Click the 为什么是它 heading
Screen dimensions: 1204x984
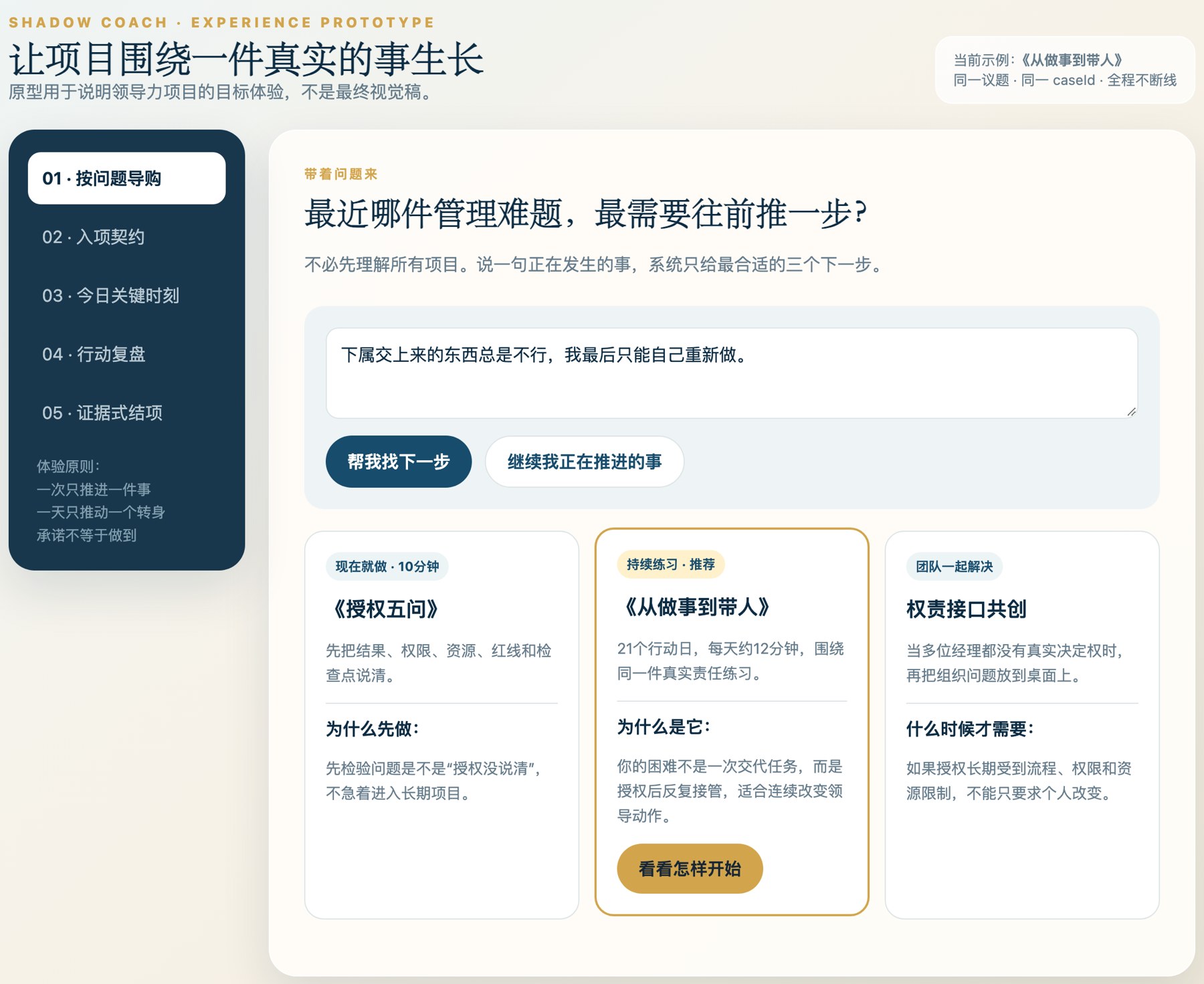(x=664, y=726)
